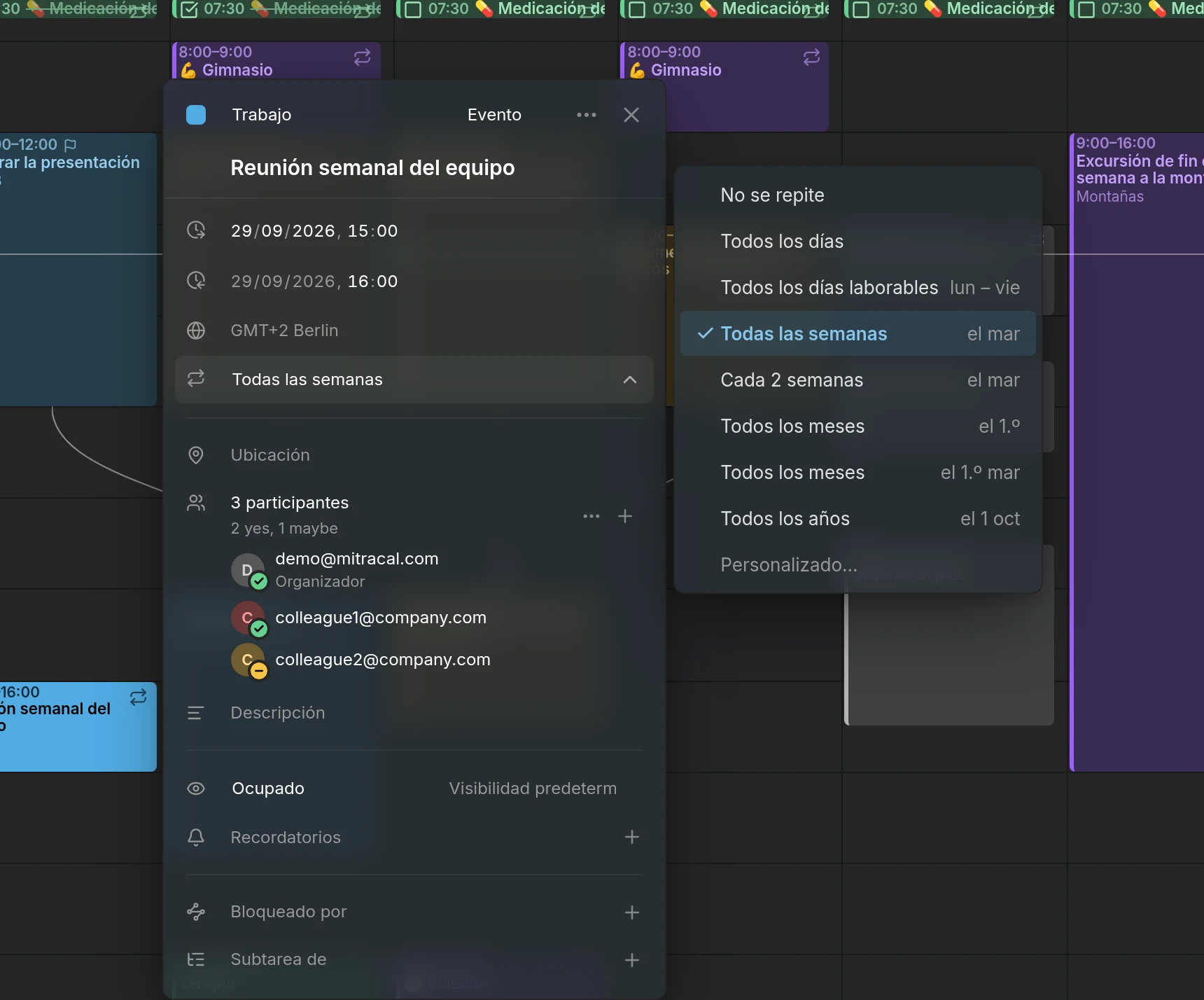The height and width of the screenshot is (1000, 1204).
Task: Select Todos los meses el 1.º option
Action: pyautogui.click(x=858, y=426)
